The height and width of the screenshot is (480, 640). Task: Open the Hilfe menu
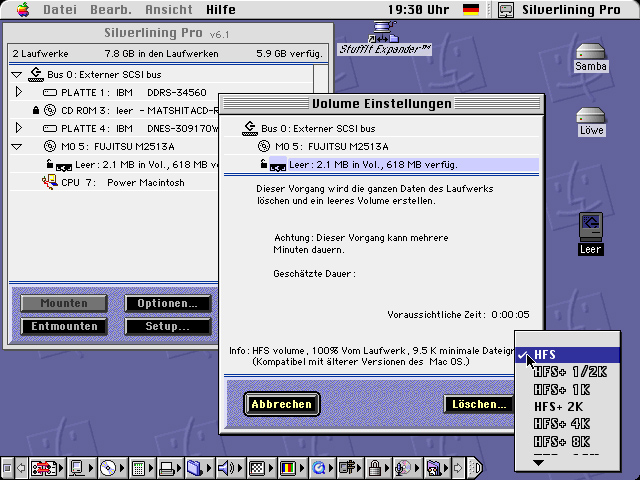pos(221,9)
